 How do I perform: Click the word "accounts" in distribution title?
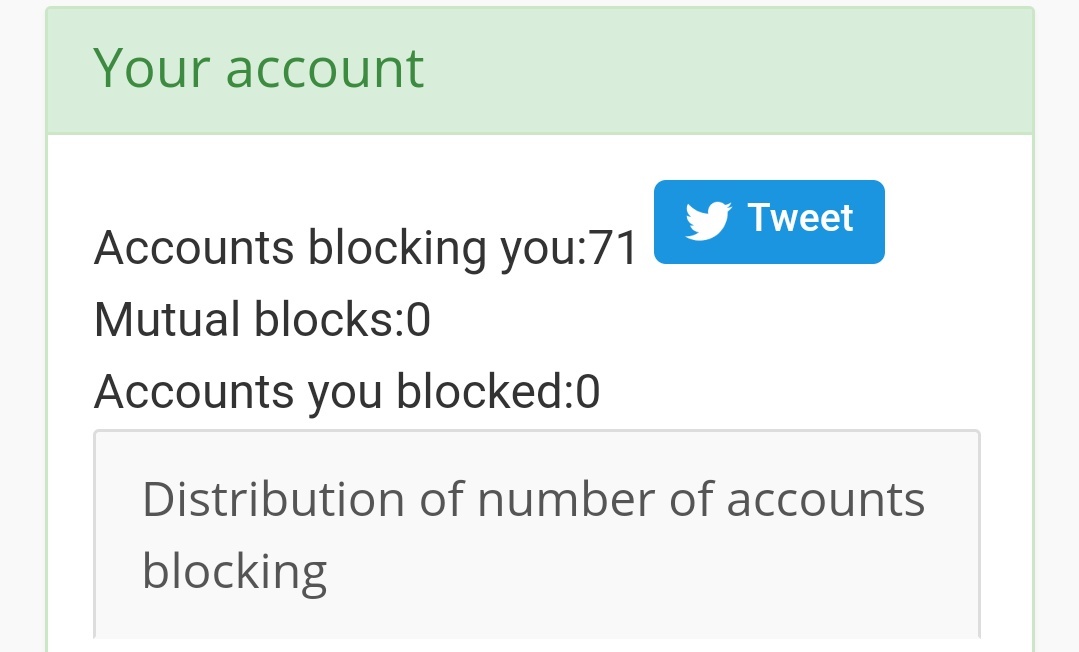[x=826, y=501]
